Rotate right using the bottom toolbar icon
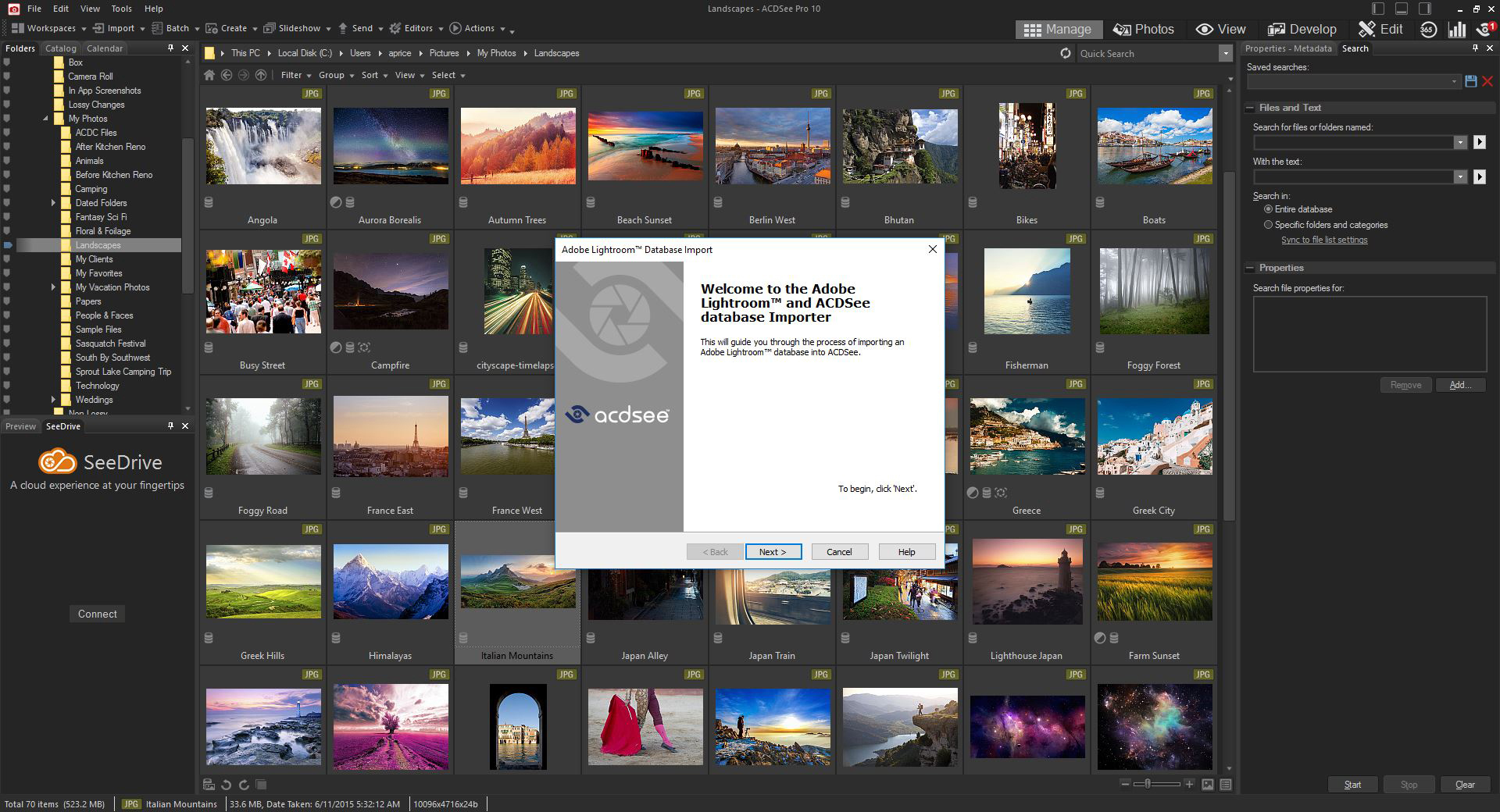Viewport: 1500px width, 812px height. click(244, 785)
